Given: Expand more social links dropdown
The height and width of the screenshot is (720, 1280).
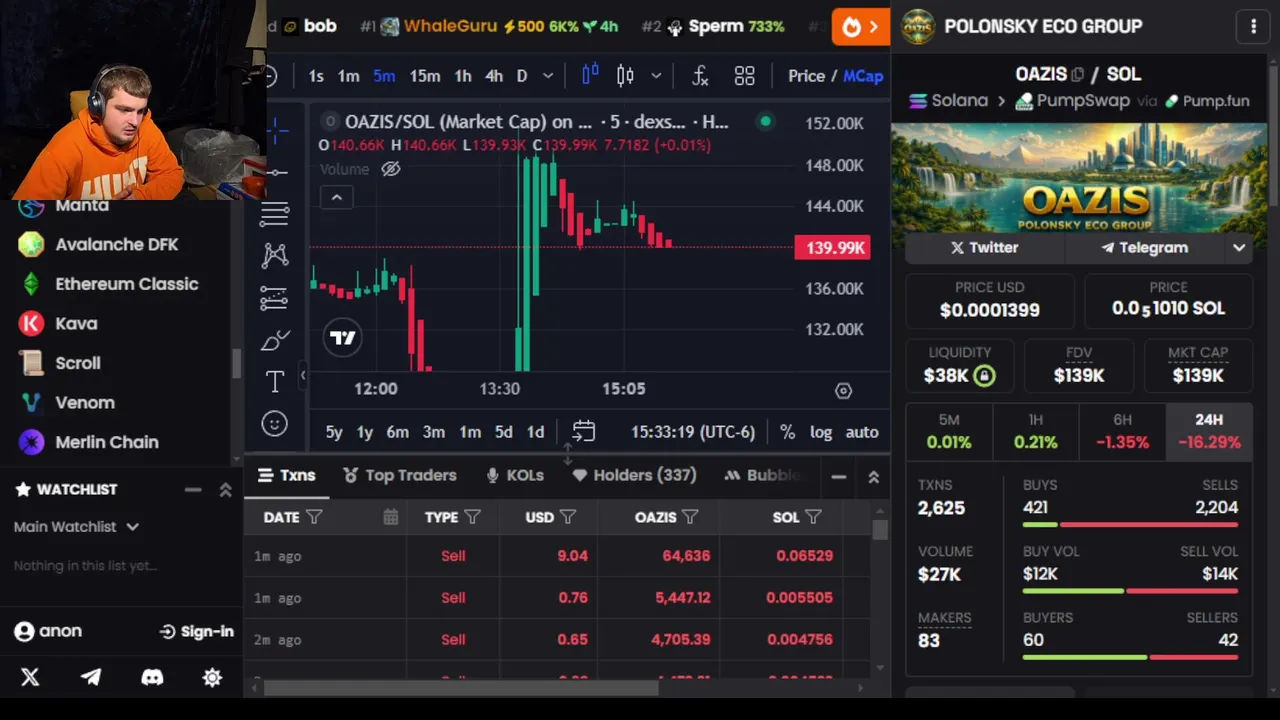Looking at the screenshot, I should point(1239,248).
